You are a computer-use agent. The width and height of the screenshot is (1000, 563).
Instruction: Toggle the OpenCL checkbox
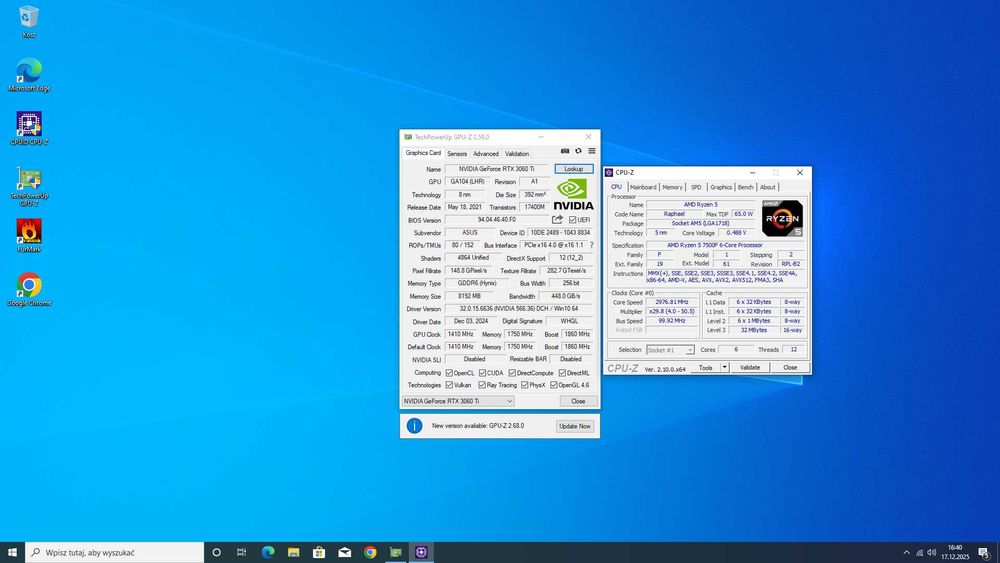click(x=449, y=373)
